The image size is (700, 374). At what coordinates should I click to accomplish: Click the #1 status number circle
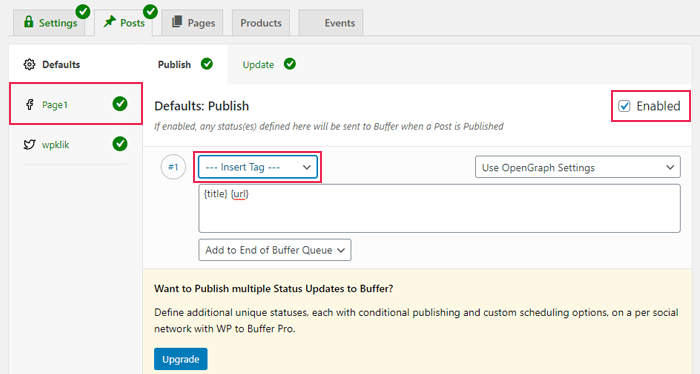click(x=173, y=167)
